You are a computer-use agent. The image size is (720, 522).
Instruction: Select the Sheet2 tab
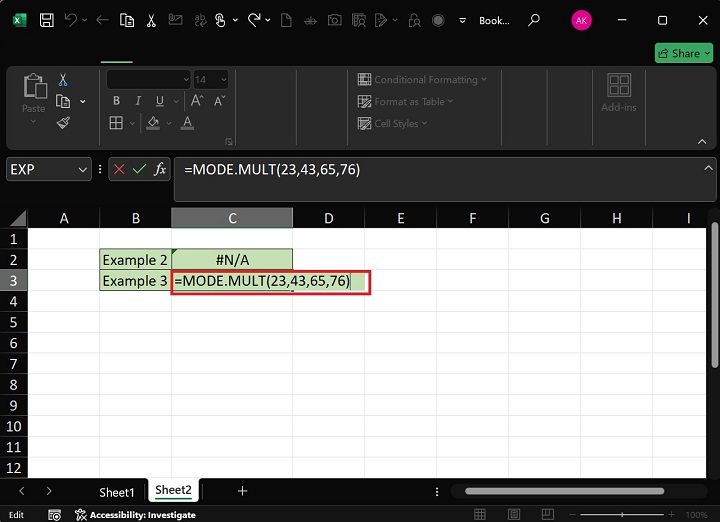point(173,490)
